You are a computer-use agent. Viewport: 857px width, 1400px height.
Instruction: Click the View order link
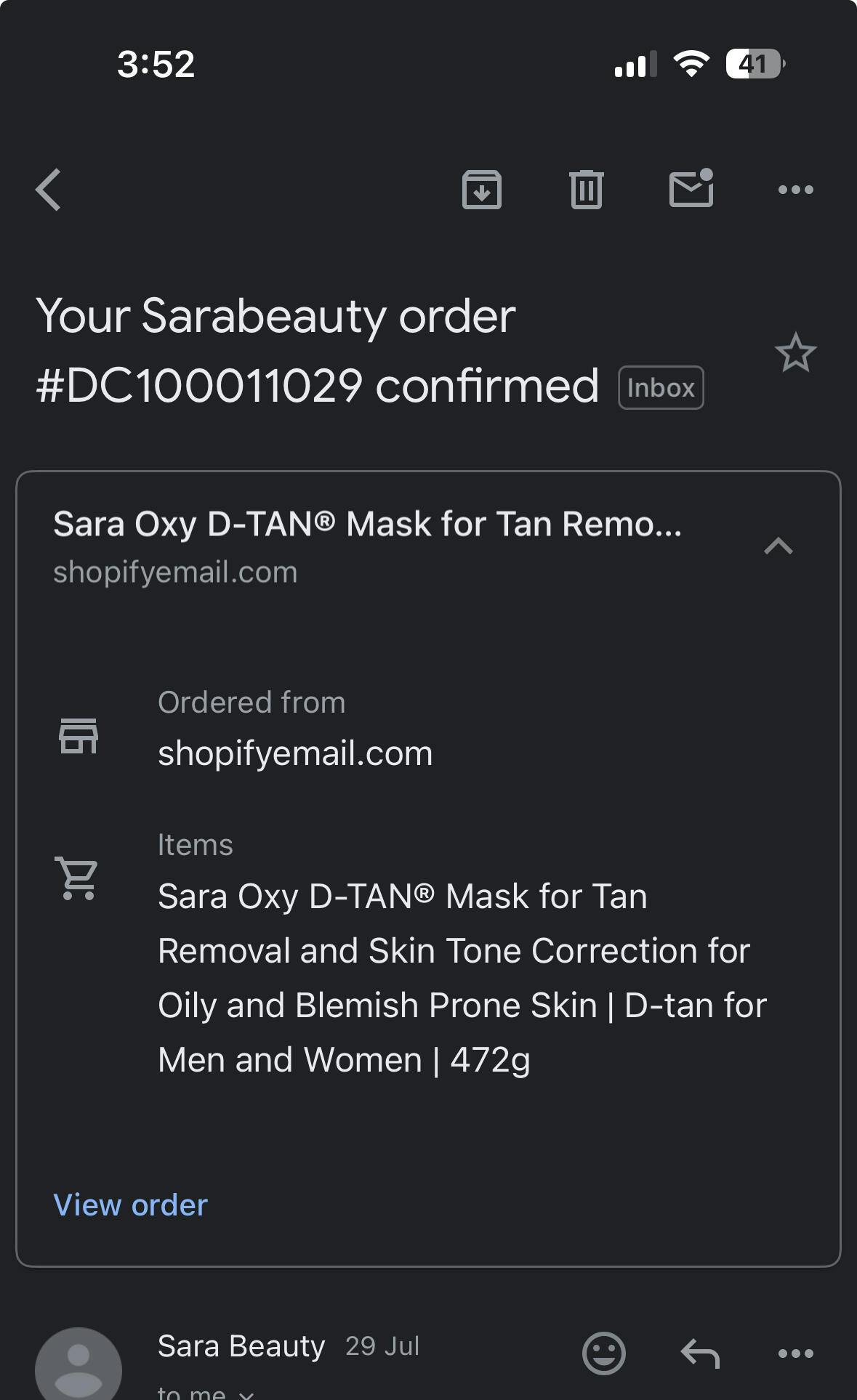pyautogui.click(x=131, y=1205)
